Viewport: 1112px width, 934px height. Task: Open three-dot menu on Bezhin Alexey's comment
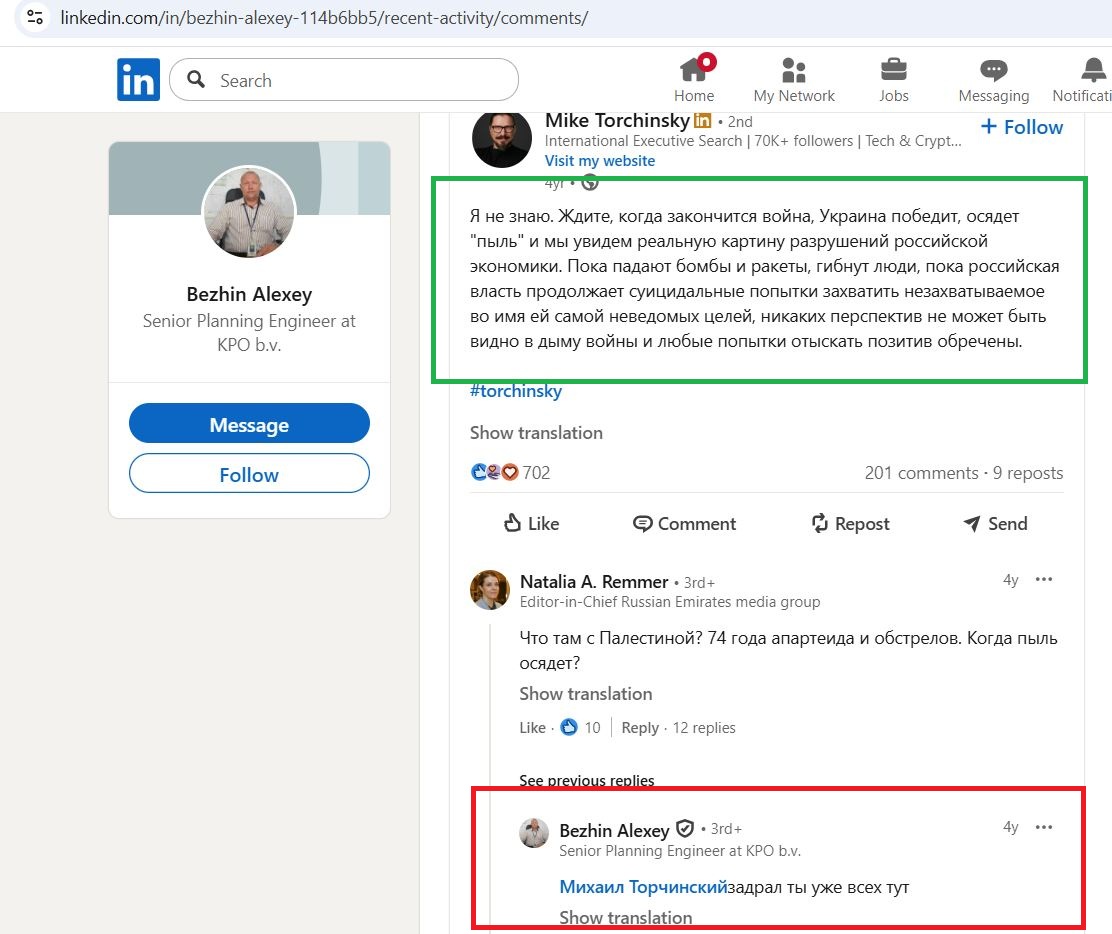coord(1044,827)
